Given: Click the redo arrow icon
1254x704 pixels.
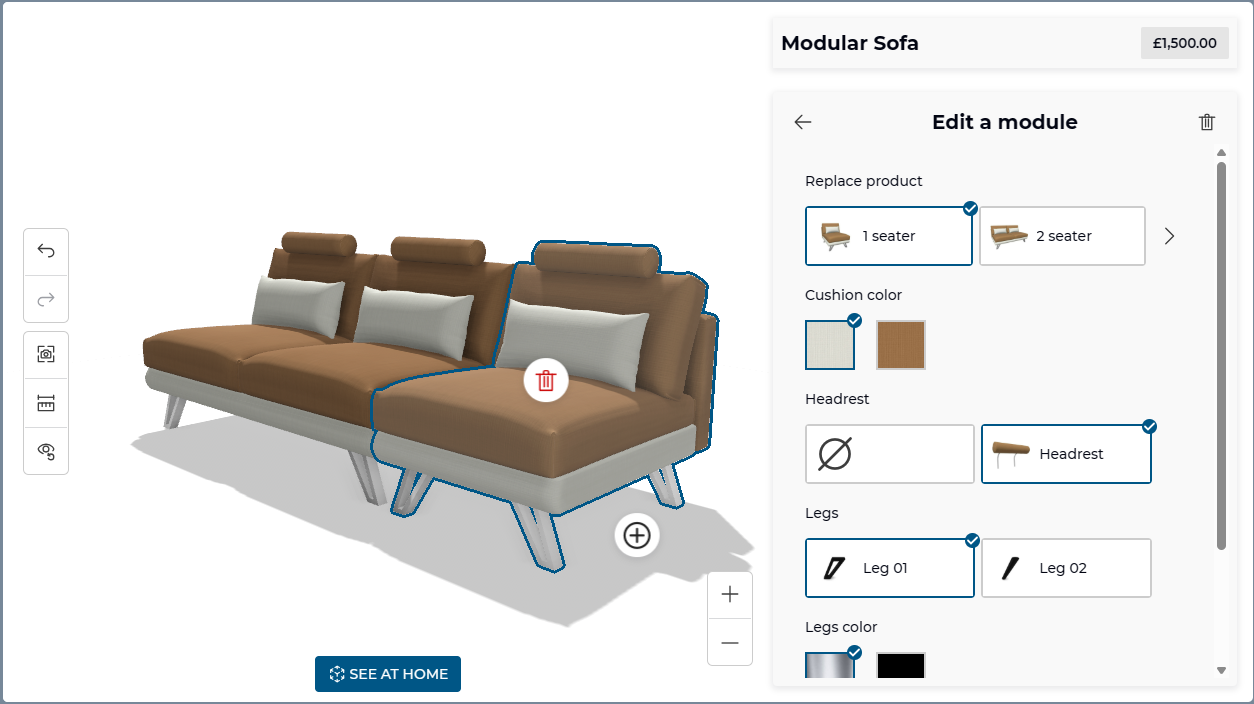Looking at the screenshot, I should tap(46, 299).
